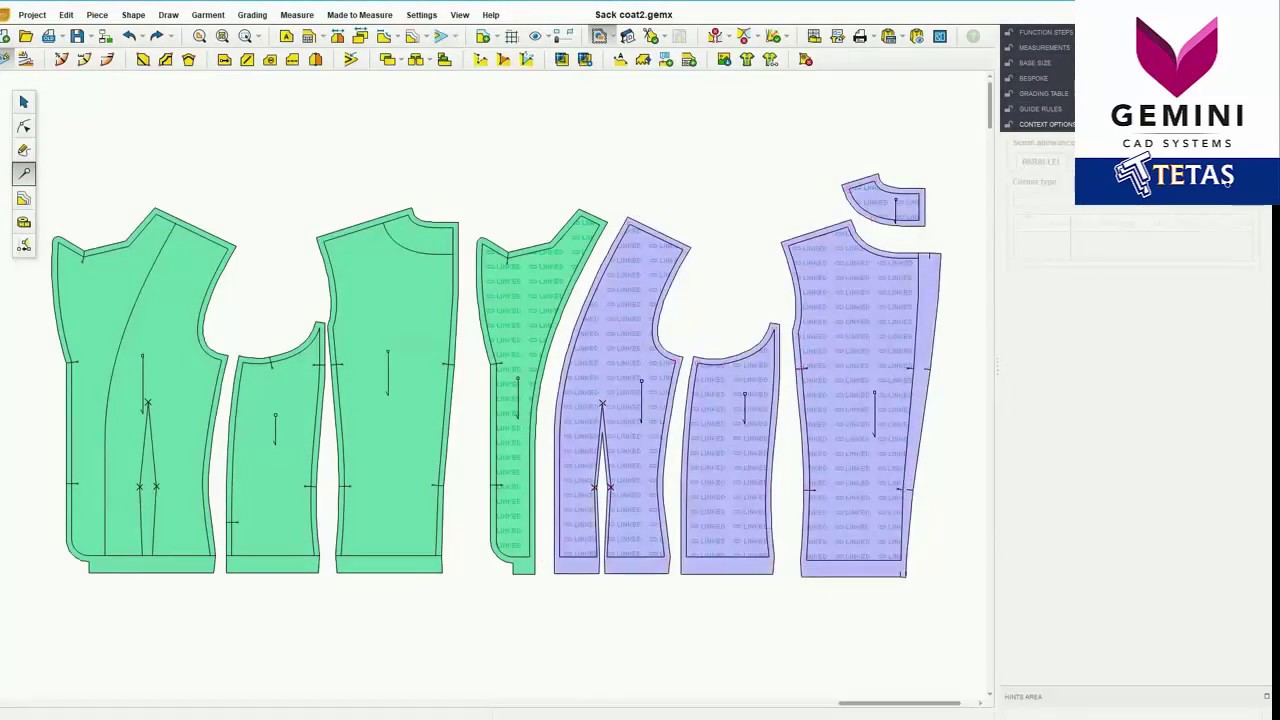The image size is (1280, 720).
Task: Toggle the lock beside GUIDE RULES
Action: tap(1008, 109)
